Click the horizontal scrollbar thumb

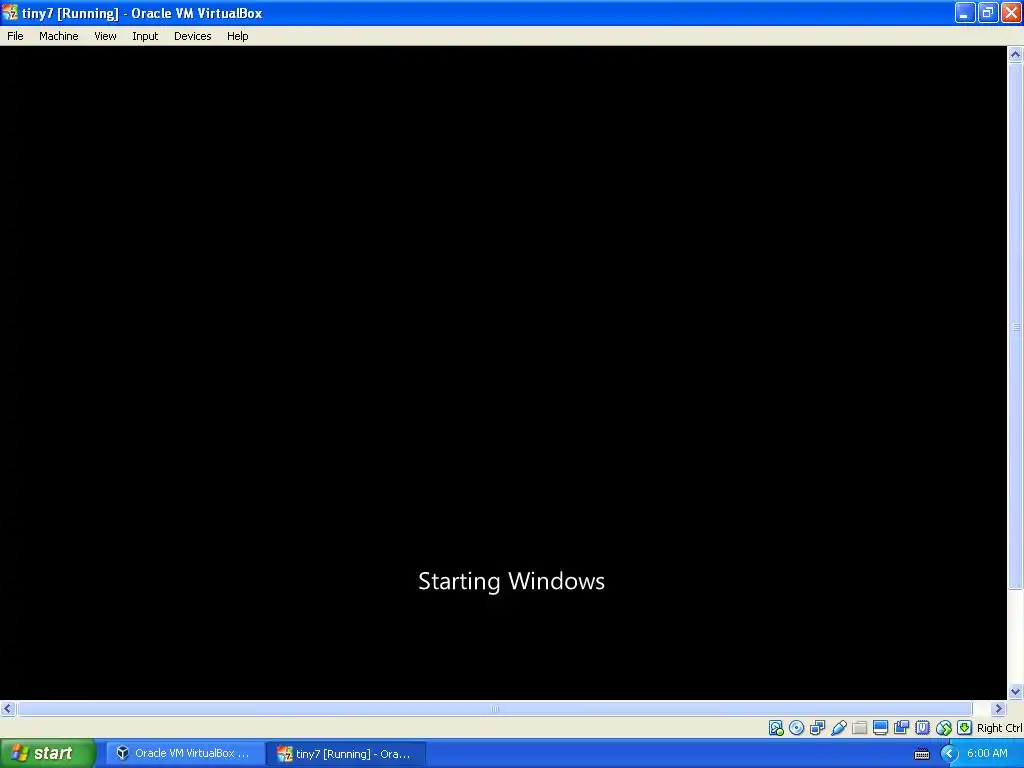pyautogui.click(x=495, y=709)
